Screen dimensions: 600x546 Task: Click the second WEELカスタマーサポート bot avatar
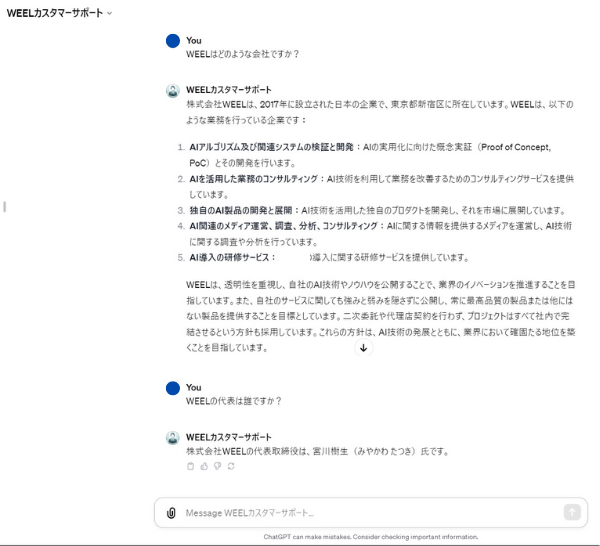pos(173,438)
